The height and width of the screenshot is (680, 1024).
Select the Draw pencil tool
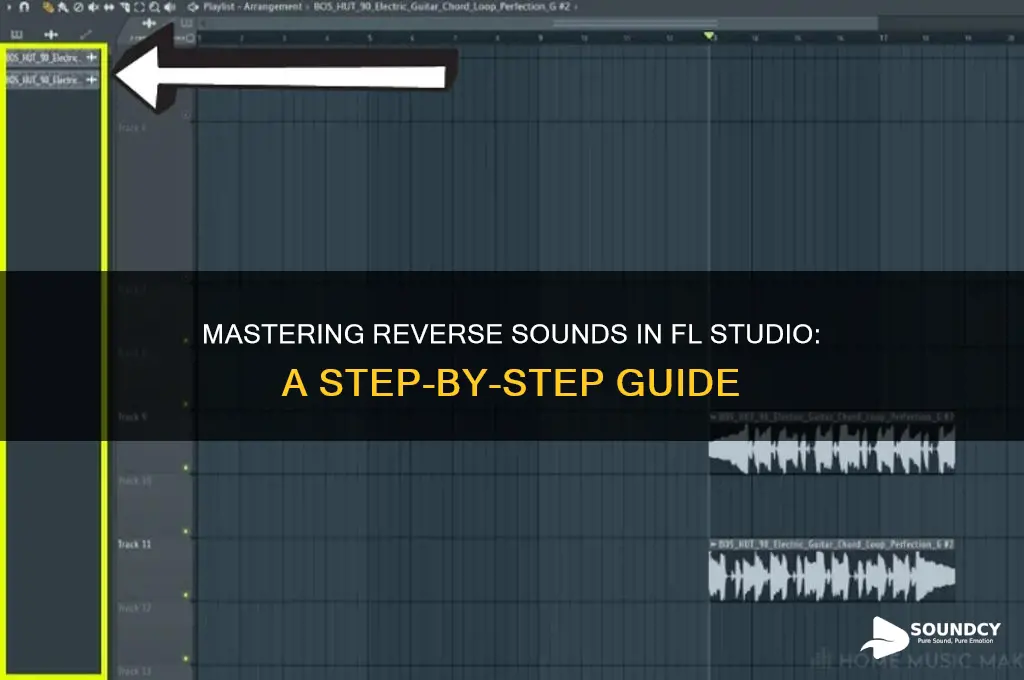click(48, 7)
